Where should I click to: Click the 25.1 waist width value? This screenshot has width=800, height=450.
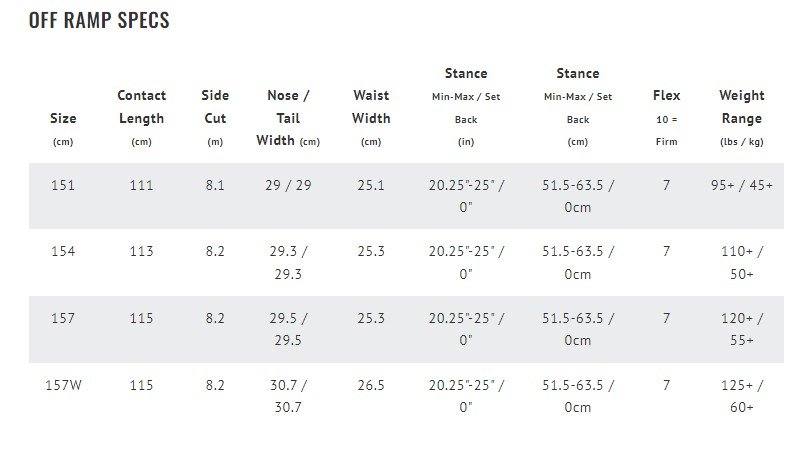371,185
